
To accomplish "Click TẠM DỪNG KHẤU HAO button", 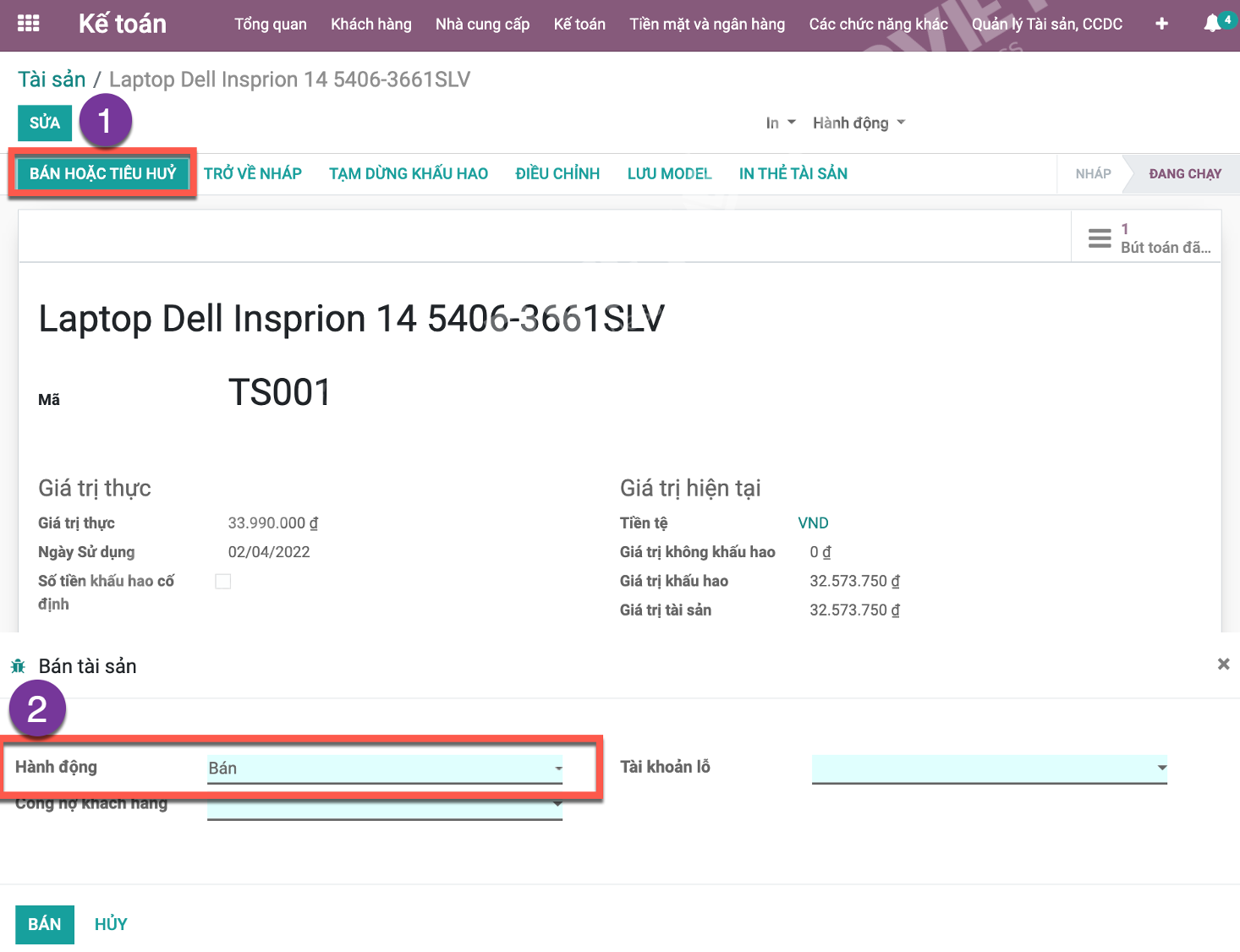I will pyautogui.click(x=409, y=174).
